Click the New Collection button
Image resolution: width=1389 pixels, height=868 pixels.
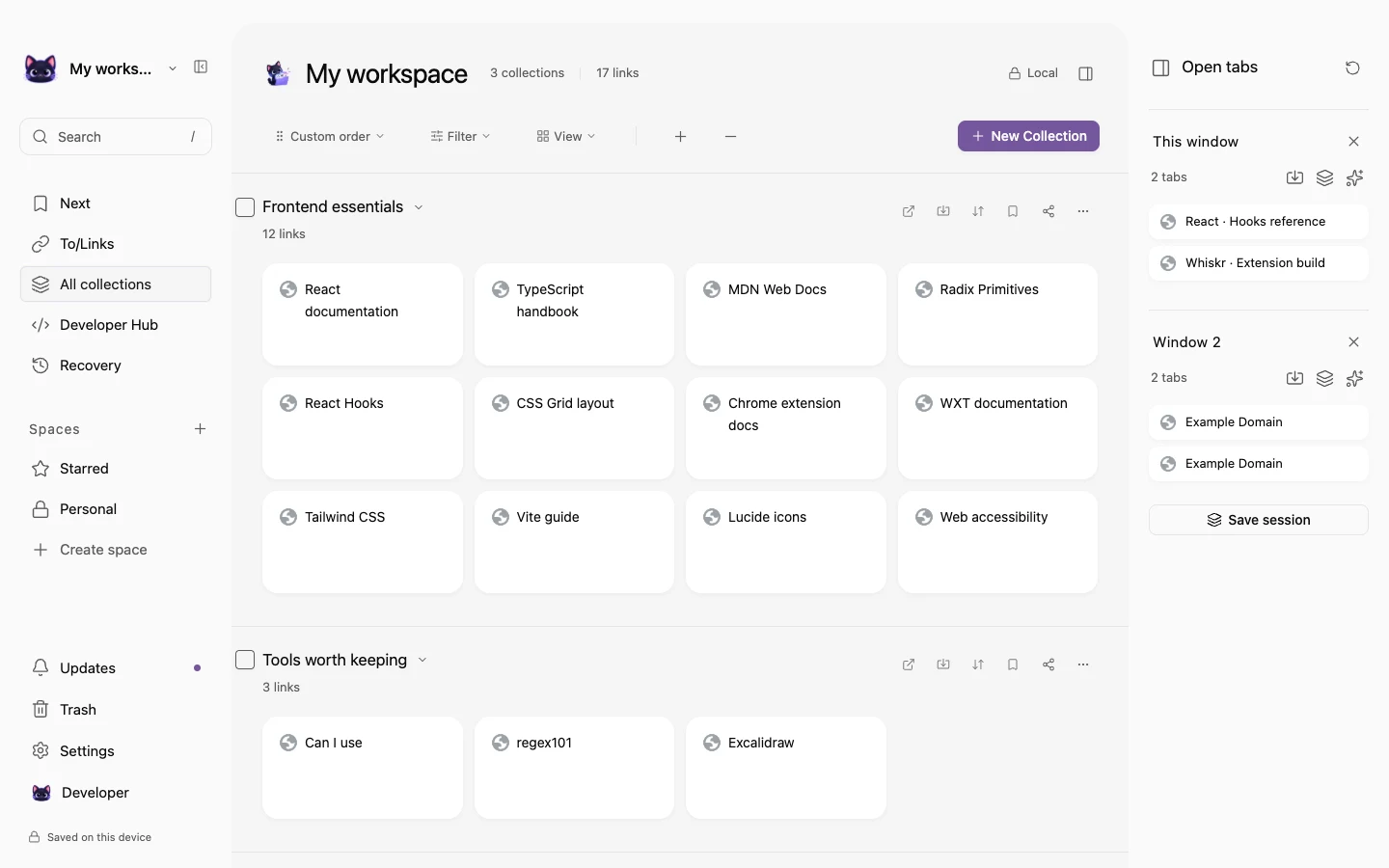[x=1028, y=136]
